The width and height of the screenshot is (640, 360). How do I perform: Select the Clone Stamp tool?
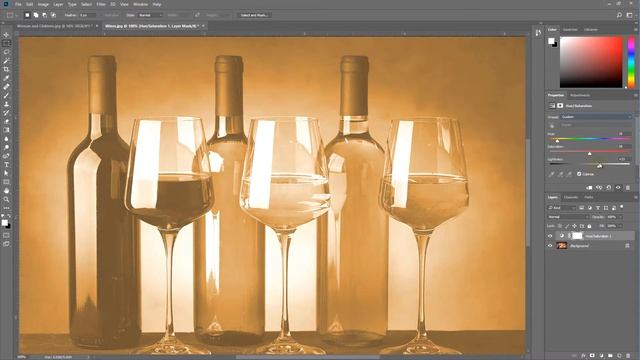6,104
